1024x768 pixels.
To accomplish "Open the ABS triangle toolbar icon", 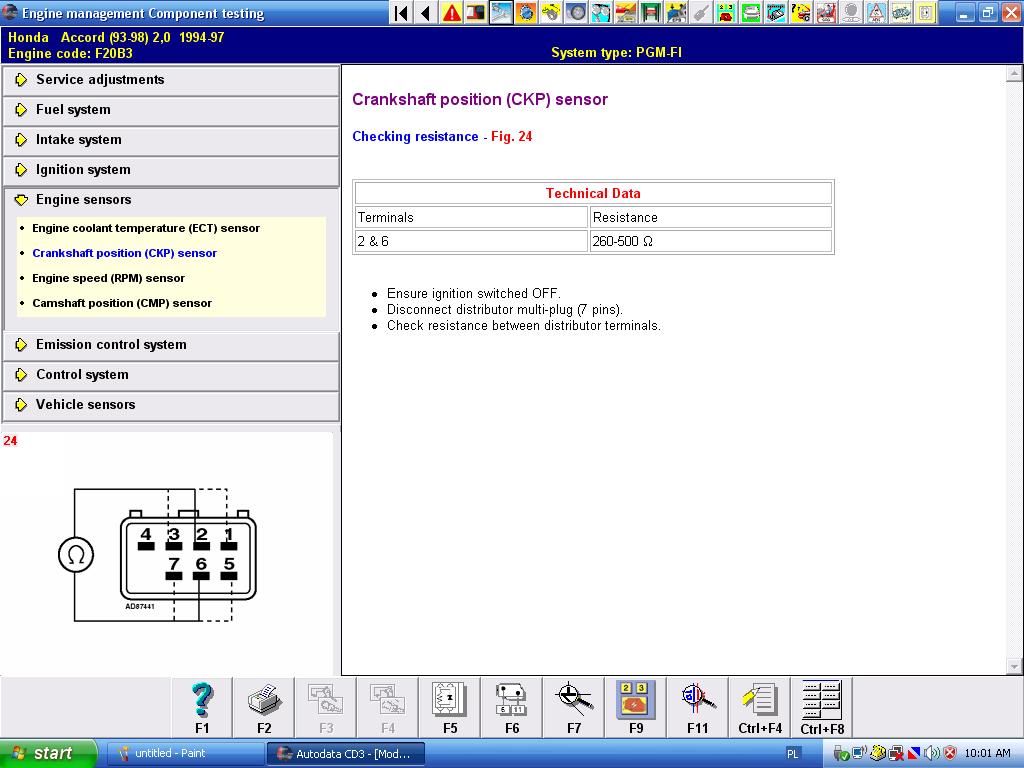I will [x=875, y=12].
